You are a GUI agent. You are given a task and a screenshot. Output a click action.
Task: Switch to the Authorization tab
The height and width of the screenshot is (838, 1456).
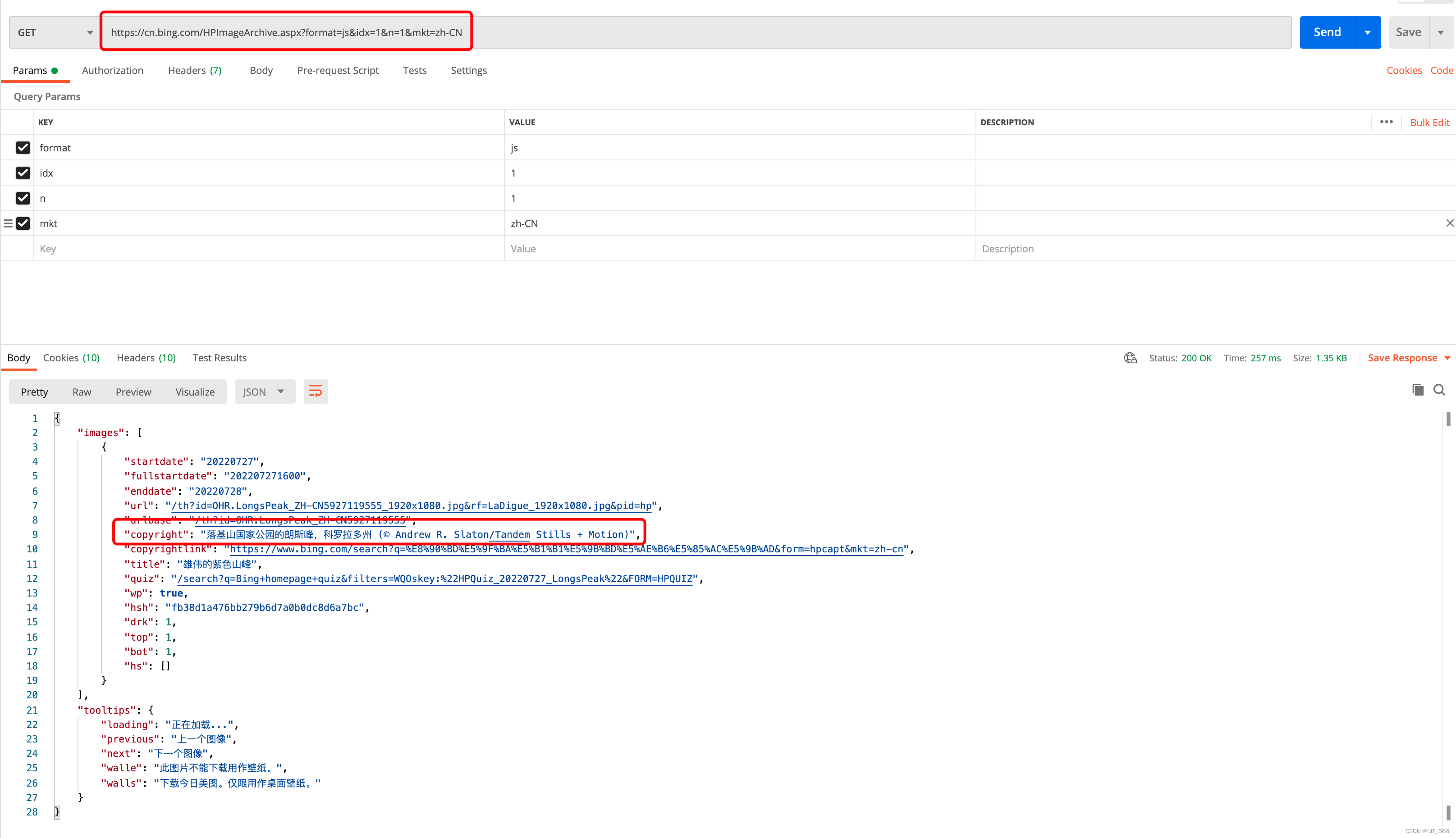[112, 70]
